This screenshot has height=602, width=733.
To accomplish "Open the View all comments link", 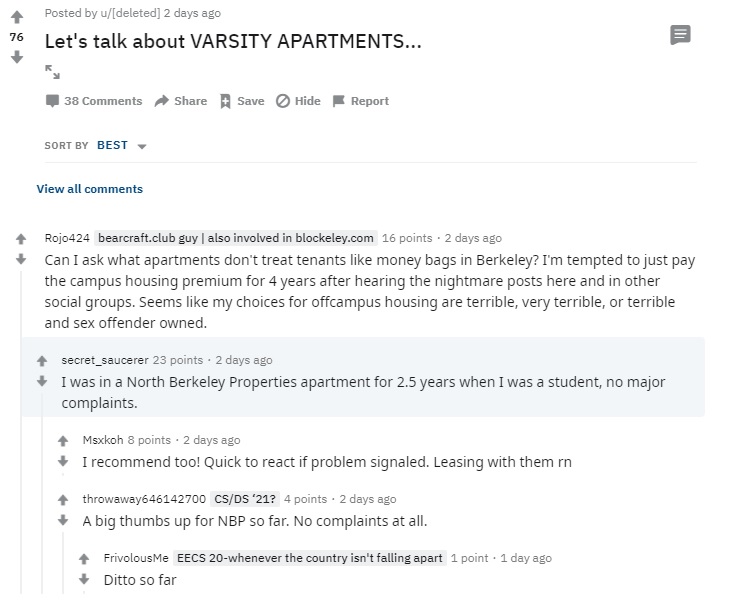I will [x=90, y=189].
